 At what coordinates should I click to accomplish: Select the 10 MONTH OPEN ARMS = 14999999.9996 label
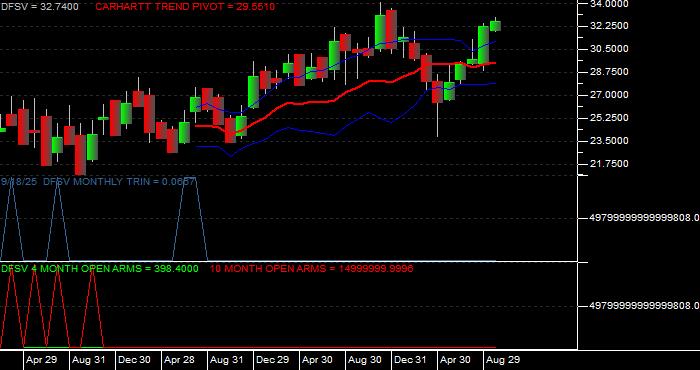tap(311, 268)
